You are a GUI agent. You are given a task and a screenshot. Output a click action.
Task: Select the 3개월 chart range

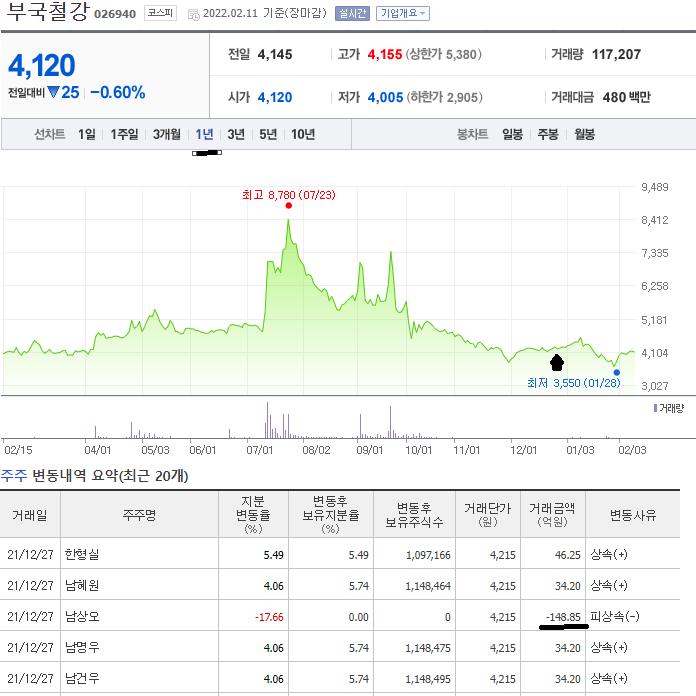tap(167, 134)
